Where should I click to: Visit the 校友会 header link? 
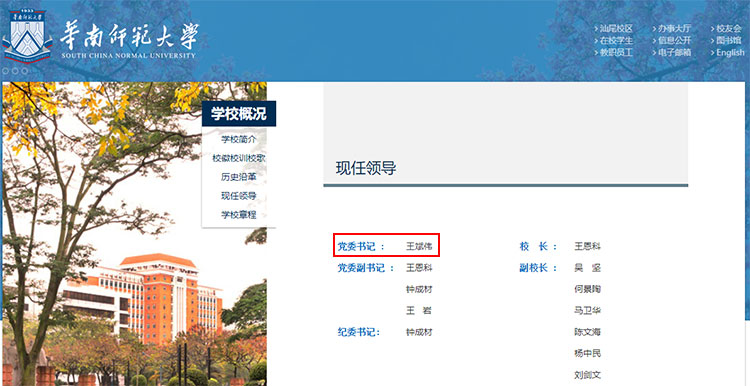(726, 29)
